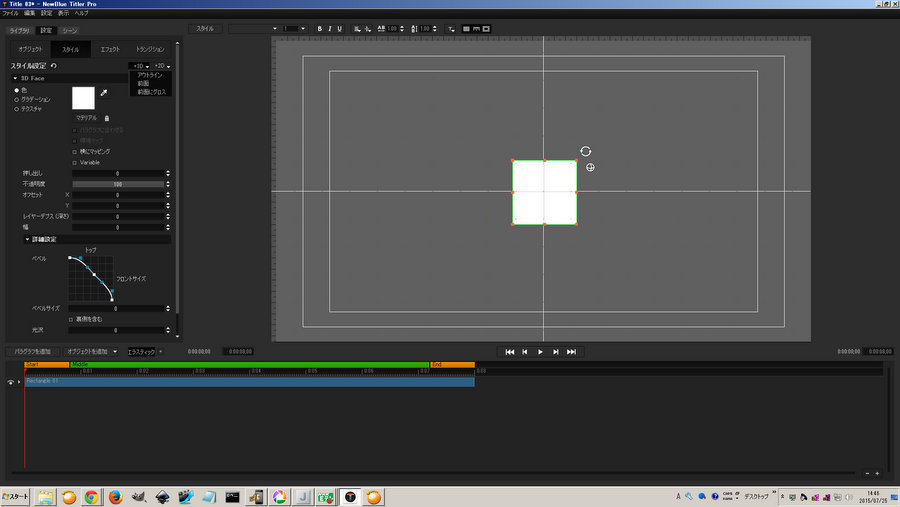Image resolution: width=900 pixels, height=507 pixels.
Task: Play the title preview
Action: (x=540, y=352)
